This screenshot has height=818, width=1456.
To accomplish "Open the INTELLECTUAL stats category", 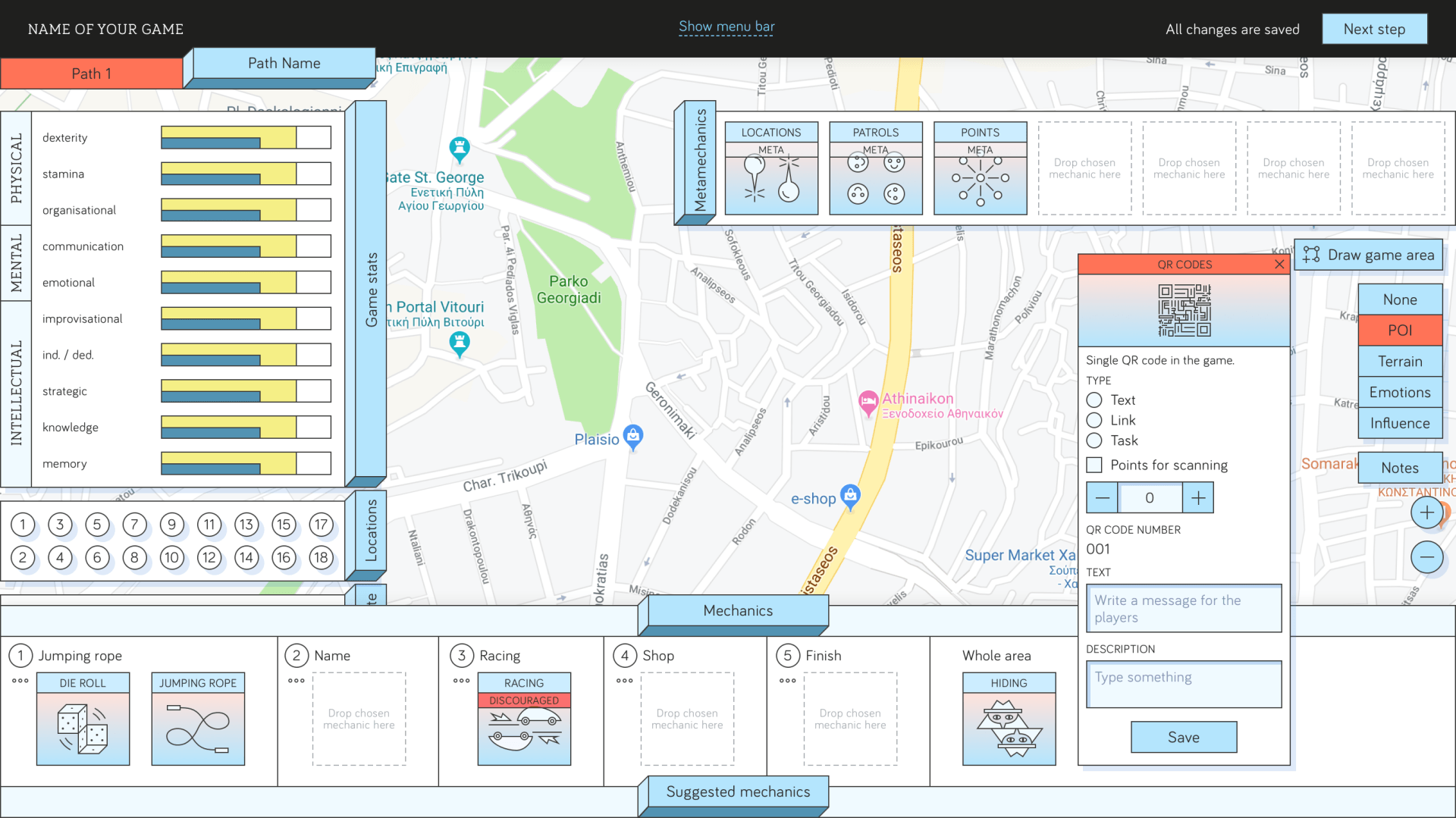I will (x=16, y=393).
